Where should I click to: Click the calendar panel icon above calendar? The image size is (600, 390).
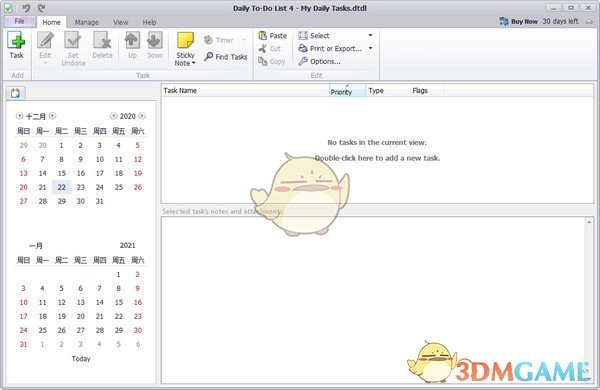[15, 93]
